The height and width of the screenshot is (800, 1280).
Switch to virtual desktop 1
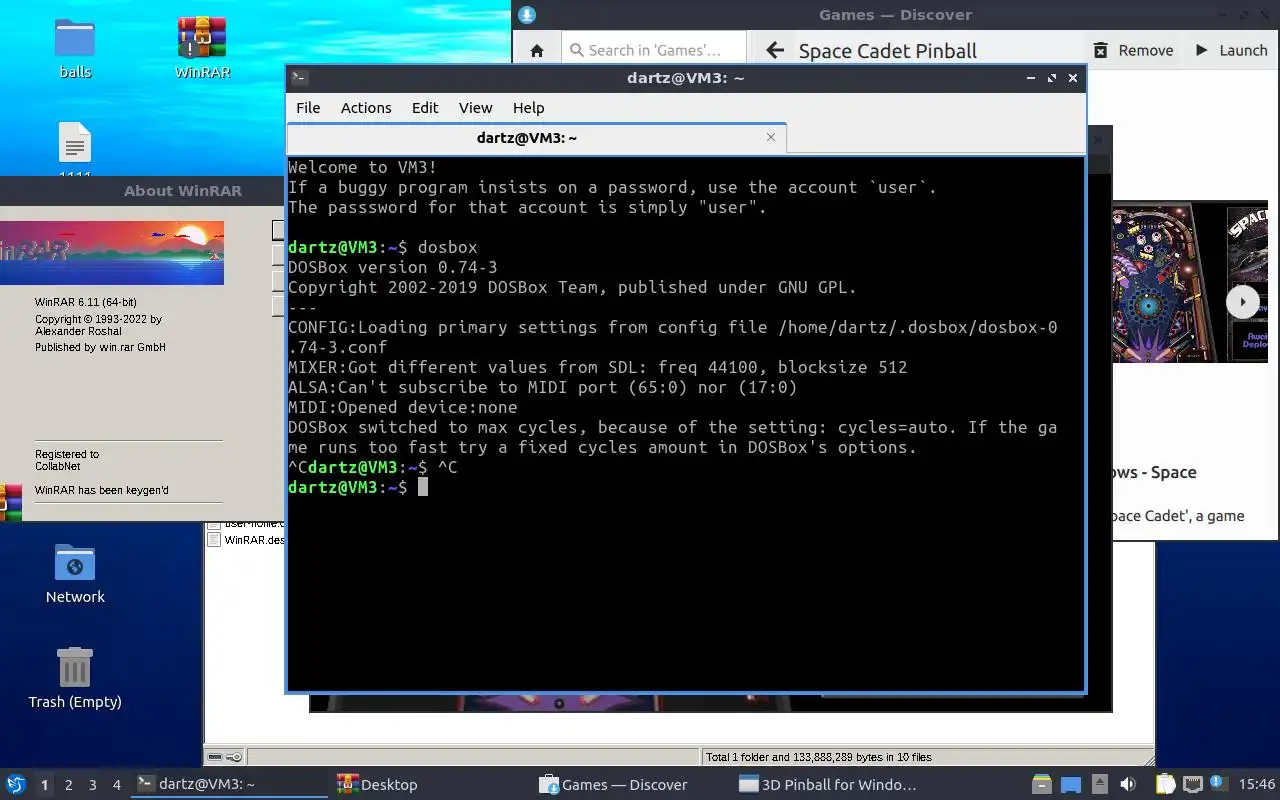click(x=44, y=785)
